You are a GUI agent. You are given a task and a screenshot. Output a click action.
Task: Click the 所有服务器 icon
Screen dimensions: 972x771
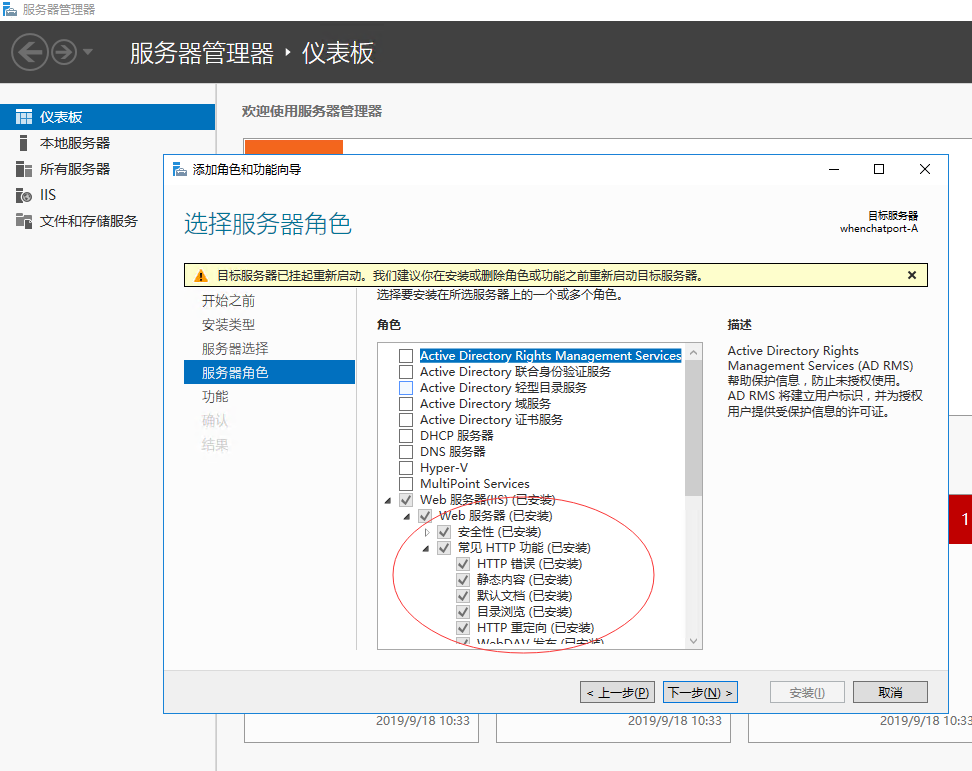(24, 169)
